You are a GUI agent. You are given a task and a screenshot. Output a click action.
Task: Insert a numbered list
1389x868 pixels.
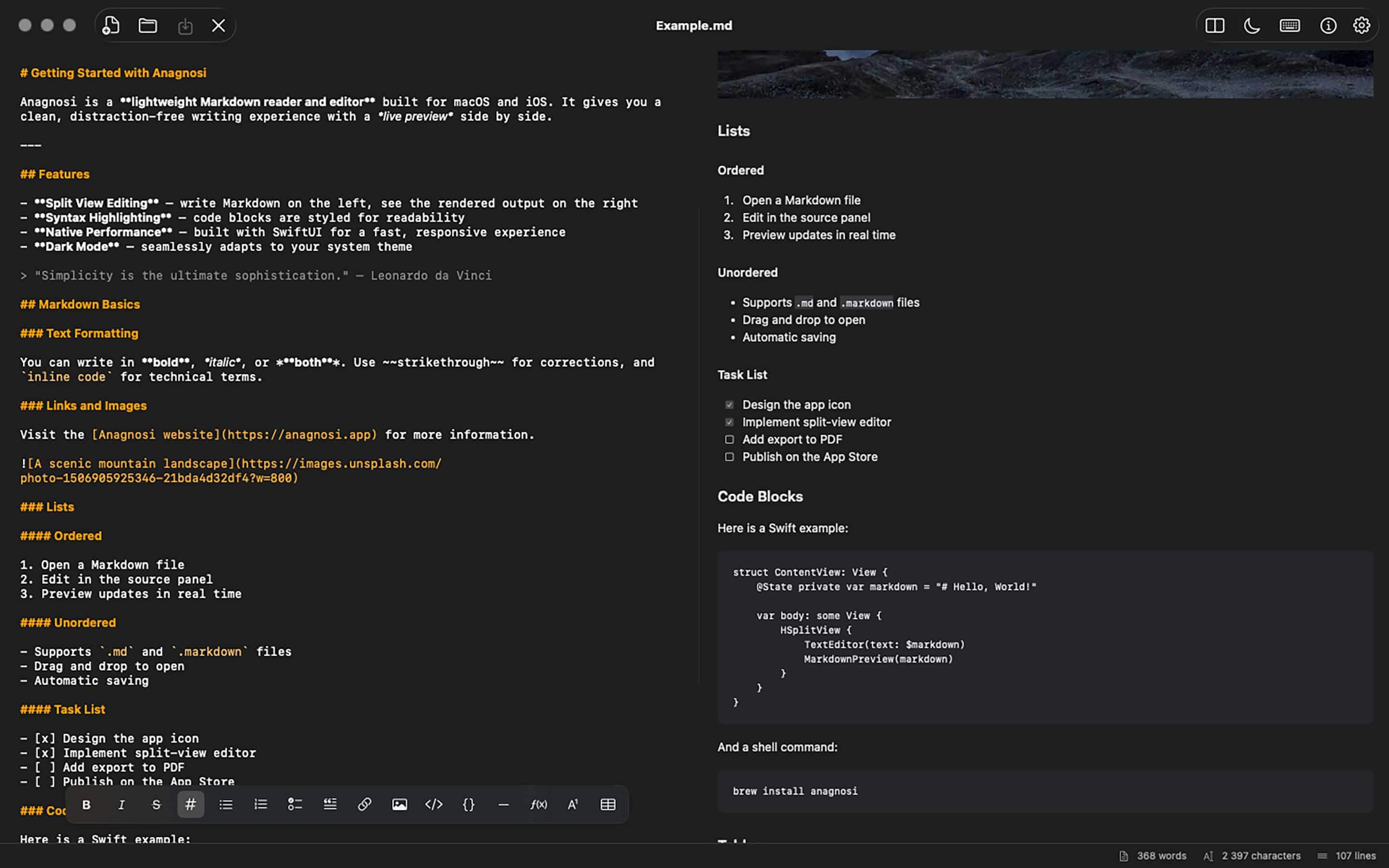(x=260, y=804)
